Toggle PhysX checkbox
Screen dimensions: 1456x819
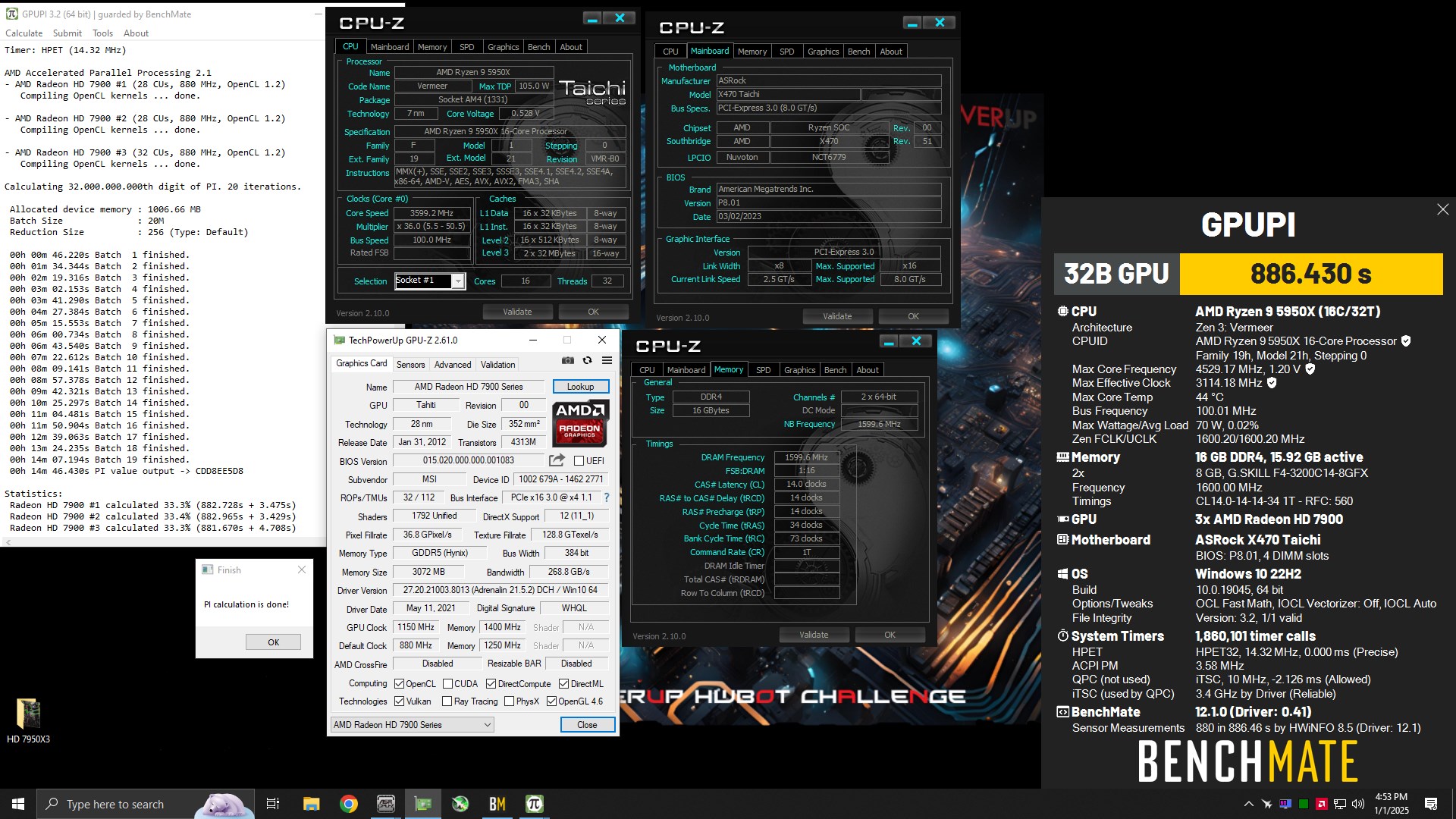[509, 701]
